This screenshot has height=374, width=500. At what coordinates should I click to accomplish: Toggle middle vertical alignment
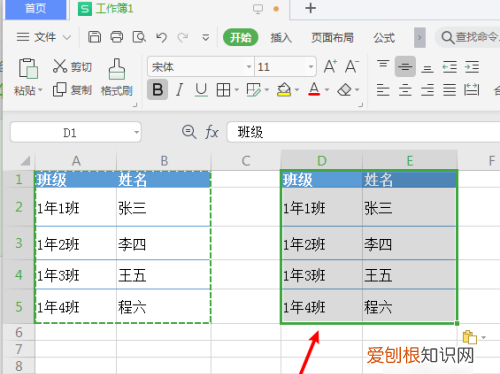(405, 67)
